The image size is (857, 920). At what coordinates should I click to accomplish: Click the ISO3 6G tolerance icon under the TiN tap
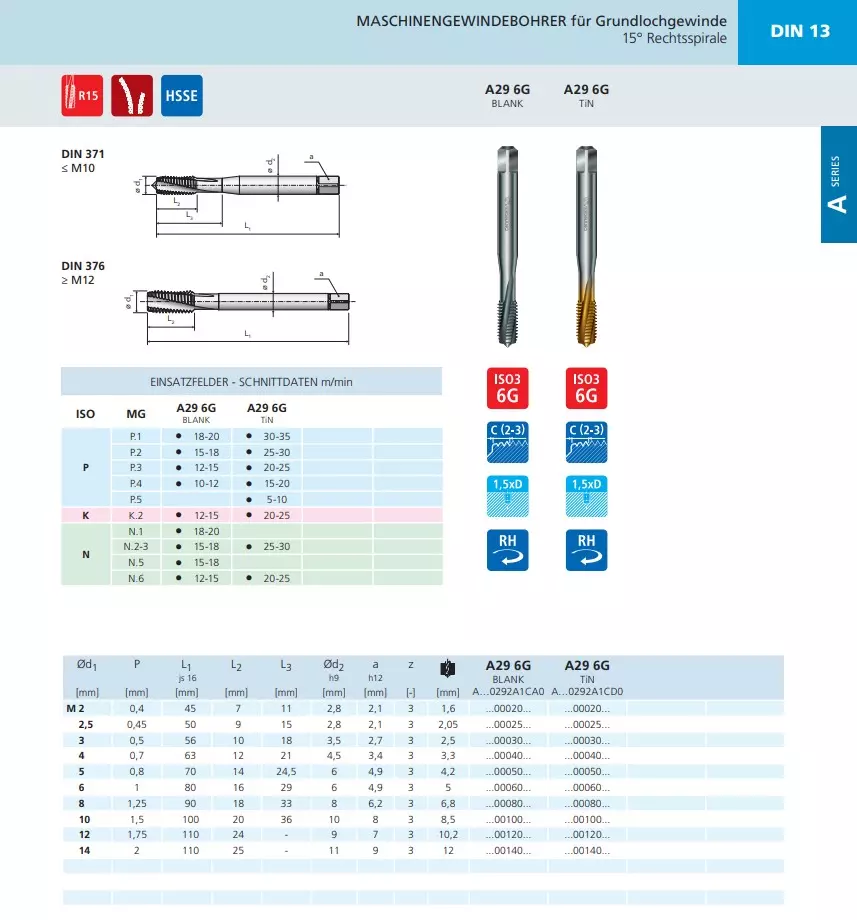click(586, 388)
